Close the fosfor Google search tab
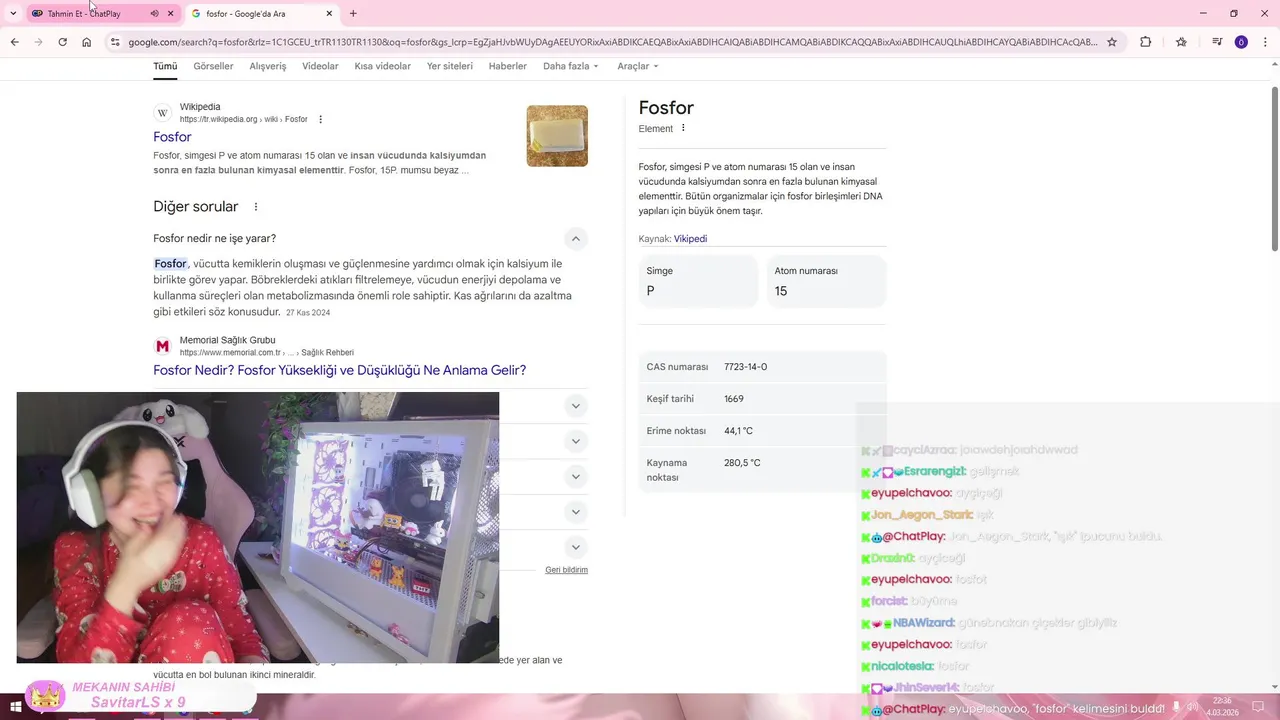This screenshot has width=1280, height=720. click(x=329, y=13)
